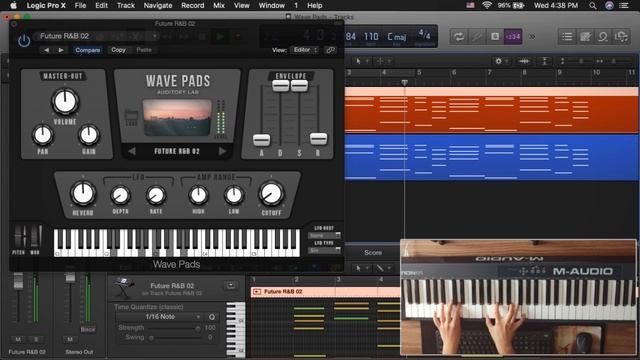
Task: Go to next preset in plugin header
Action: 61,50
